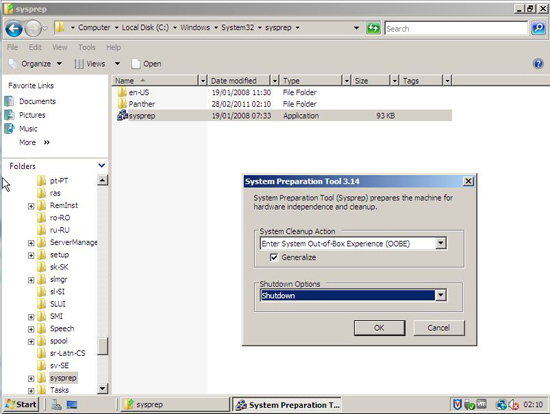The width and height of the screenshot is (550, 414).
Task: Collapse the Folders pane chevron
Action: click(102, 166)
